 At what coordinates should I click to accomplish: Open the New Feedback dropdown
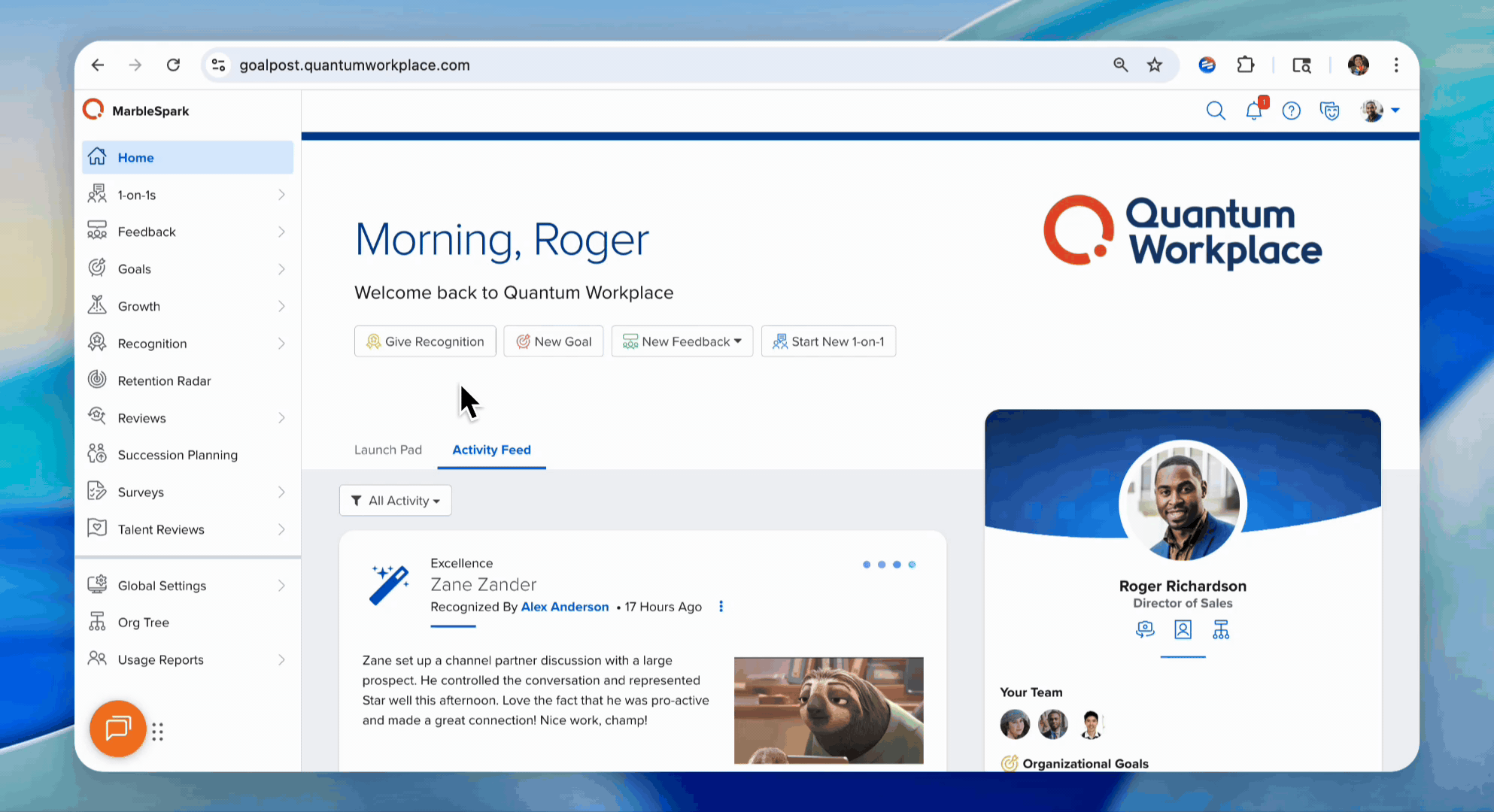pyautogui.click(x=682, y=341)
